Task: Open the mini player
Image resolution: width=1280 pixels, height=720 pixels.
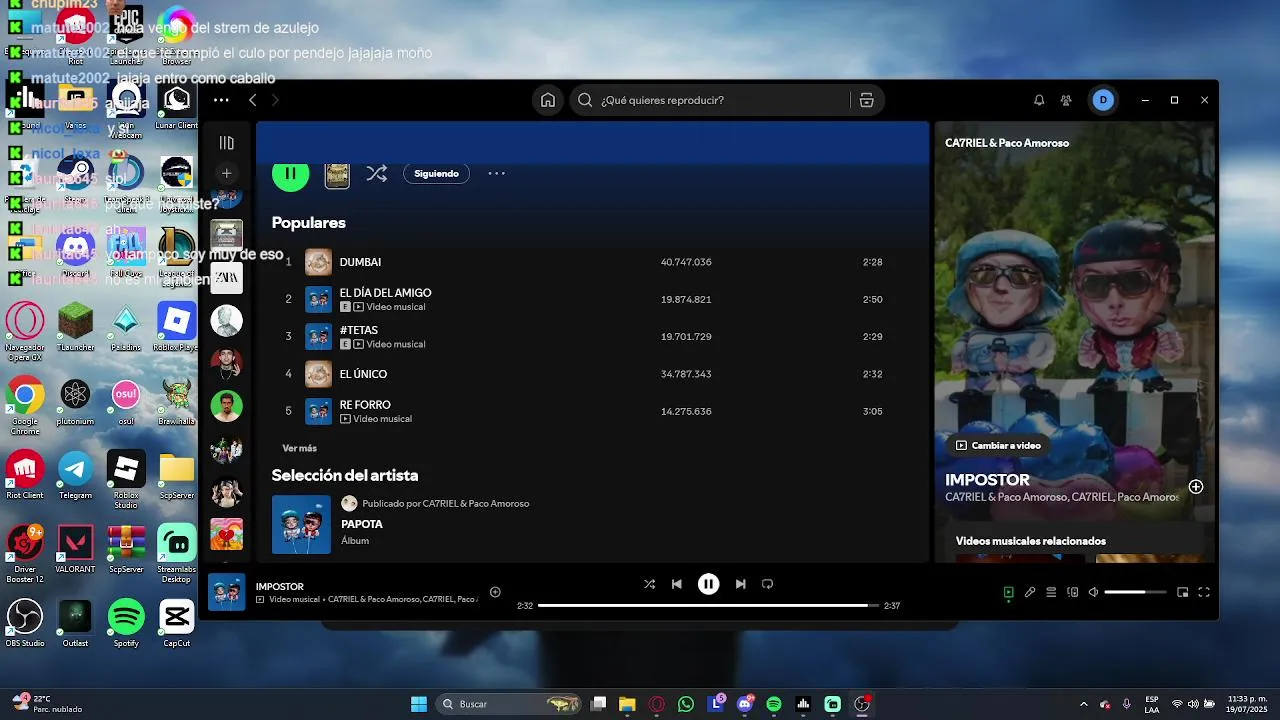Action: point(1183,592)
